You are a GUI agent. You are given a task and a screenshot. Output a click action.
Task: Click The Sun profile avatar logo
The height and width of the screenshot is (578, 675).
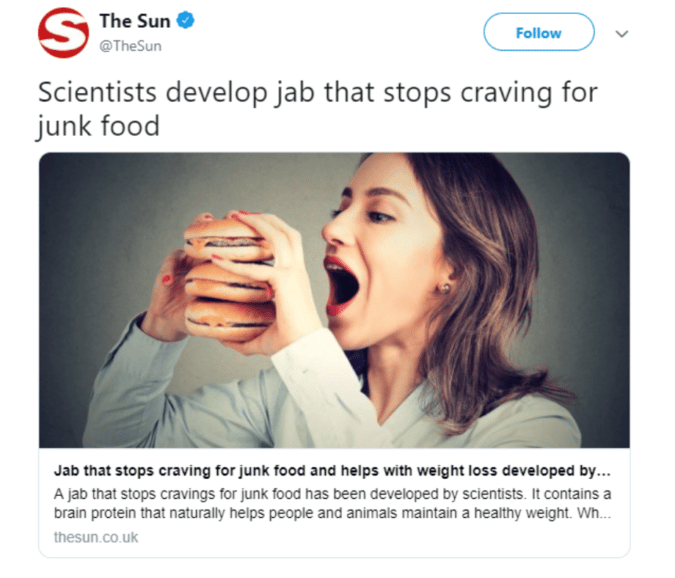(63, 33)
